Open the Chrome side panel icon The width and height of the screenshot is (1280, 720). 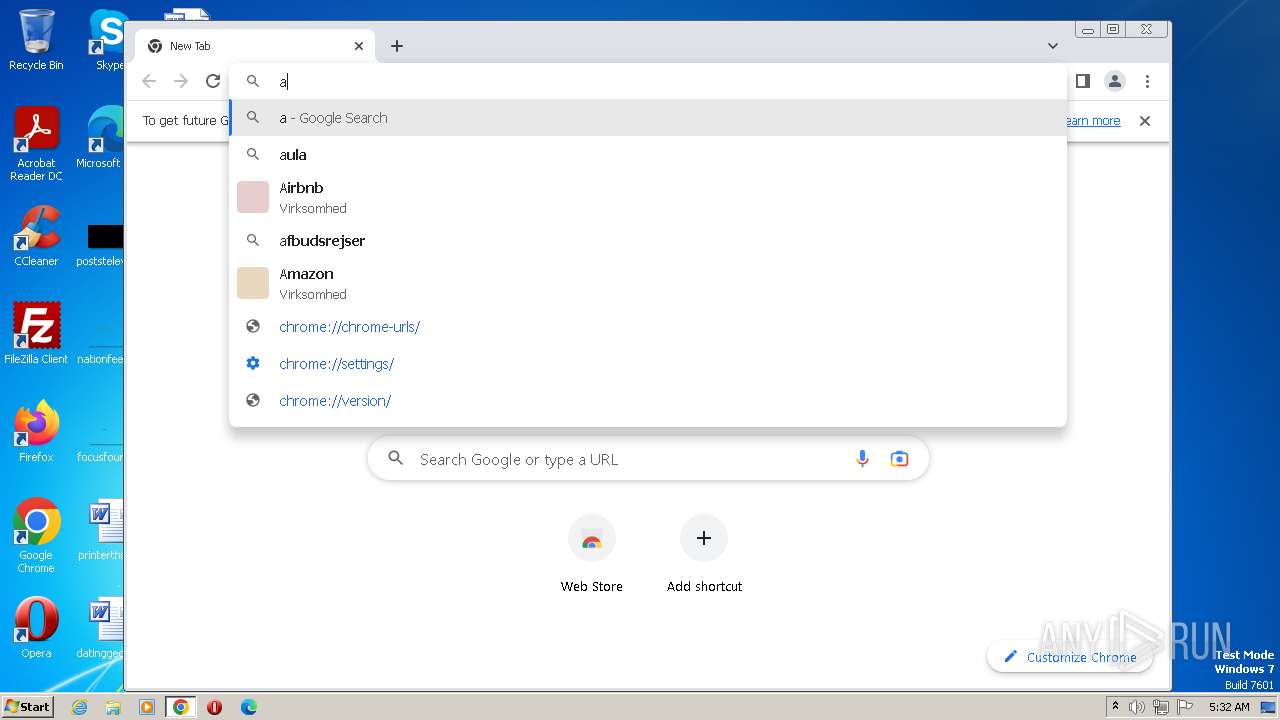[x=1082, y=81]
